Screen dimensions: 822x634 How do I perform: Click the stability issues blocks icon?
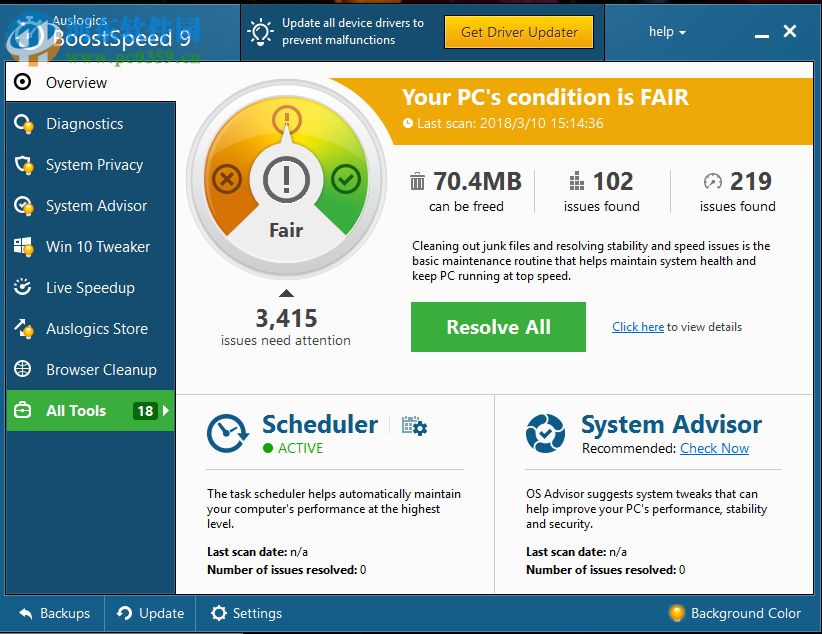(577, 181)
